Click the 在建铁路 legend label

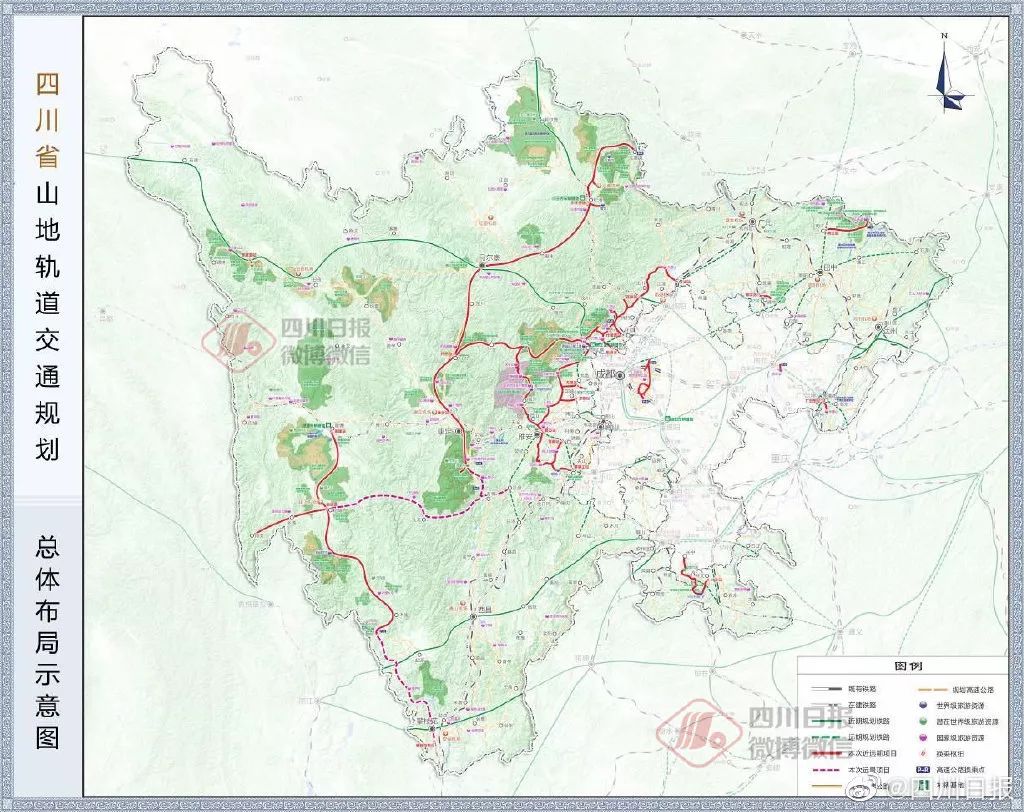[862, 705]
